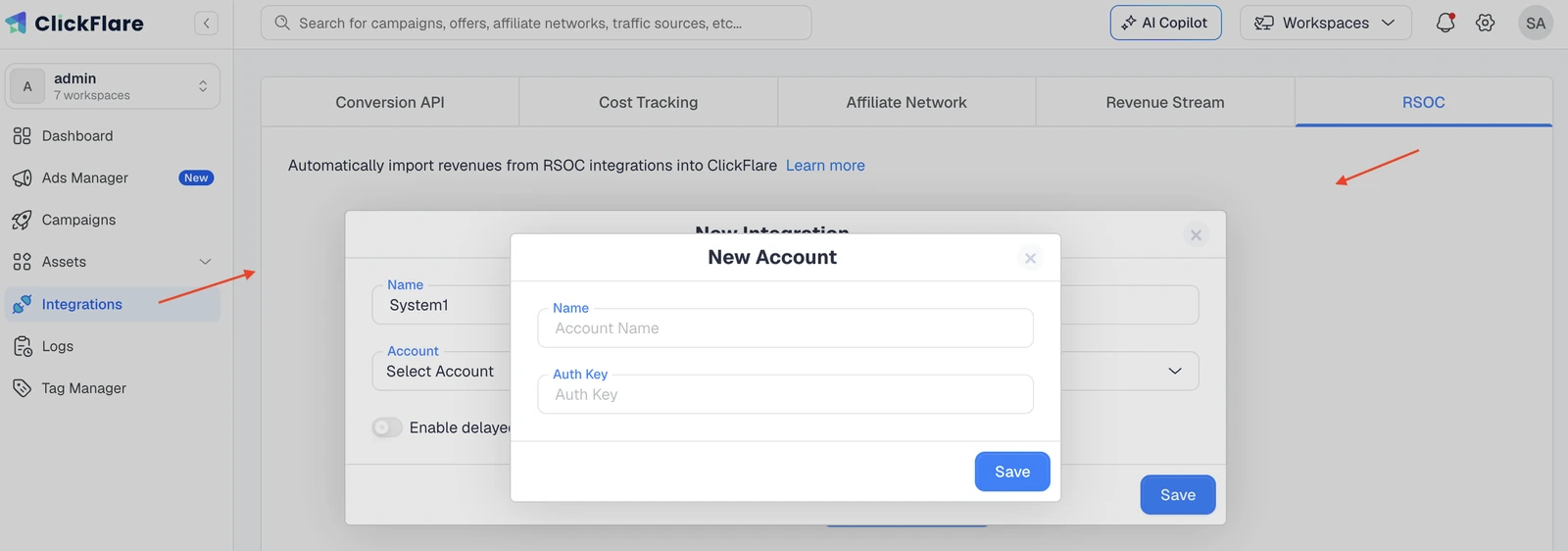Expand the Assets menu chevron
This screenshot has height=551, width=1568.
[x=205, y=262]
